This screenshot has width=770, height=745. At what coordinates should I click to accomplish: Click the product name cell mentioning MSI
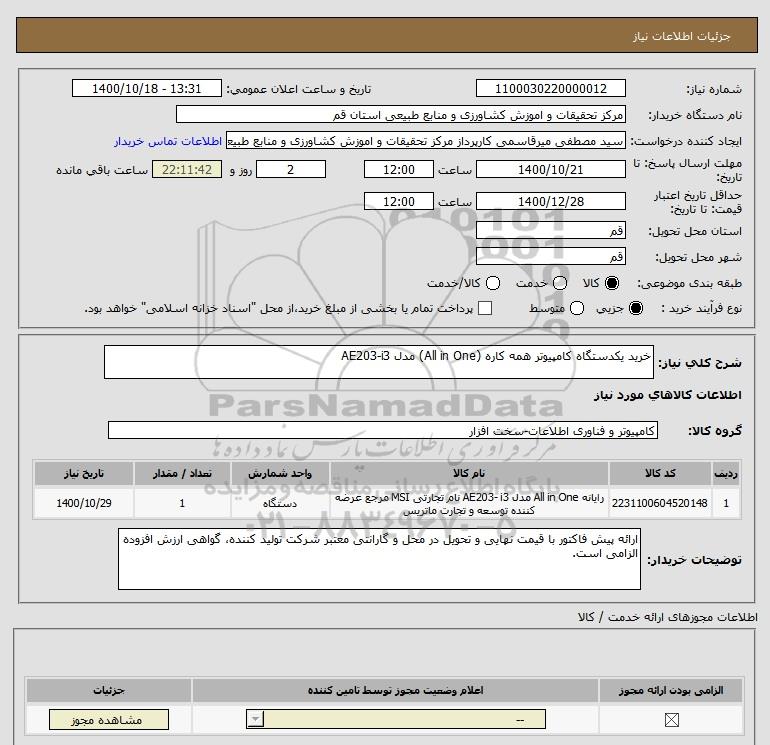pos(469,503)
